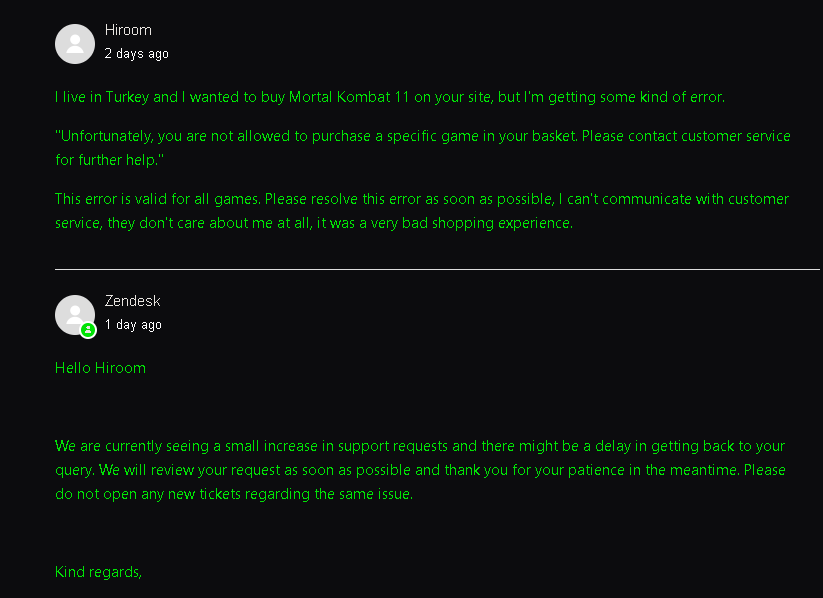
Task: Click the "Kind regards," sign-off text
Action: pyautogui.click(x=99, y=573)
